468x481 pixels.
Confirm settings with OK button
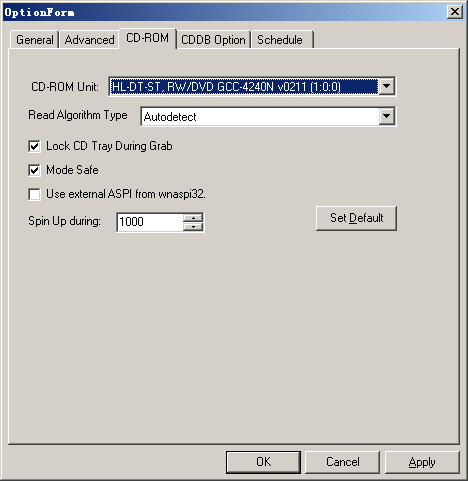tap(263, 462)
